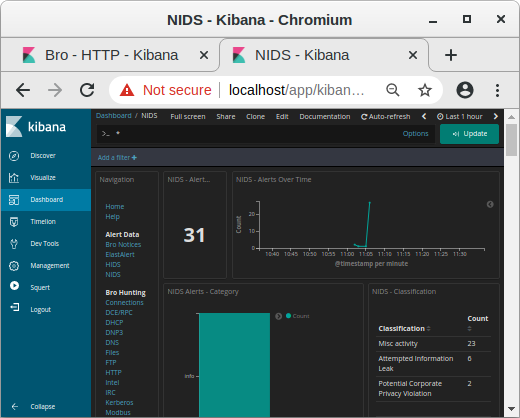The image size is (520, 418).
Task: Open the FTP link
Action: click(111, 363)
